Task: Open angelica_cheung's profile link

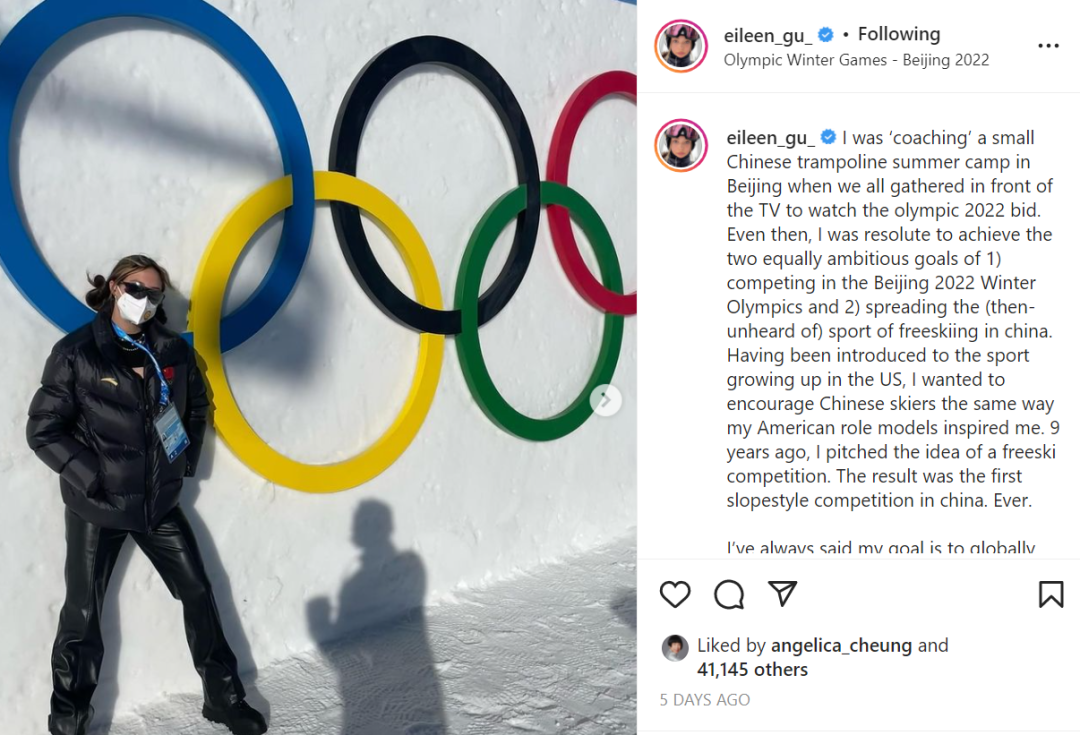Action: (x=841, y=645)
